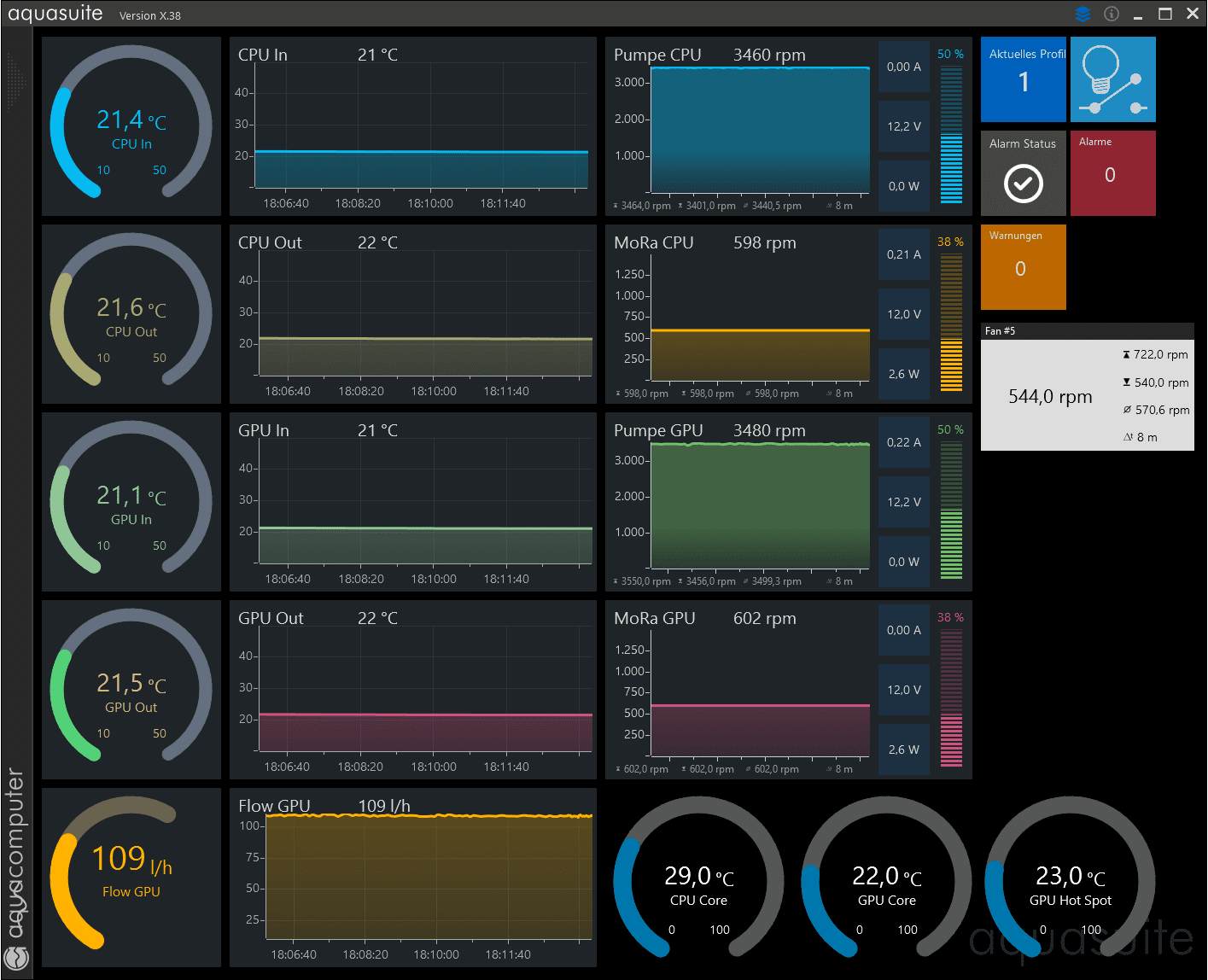The image size is (1208, 980).
Task: Select the GPU Out 21,5 °C gauge
Action: (131, 690)
